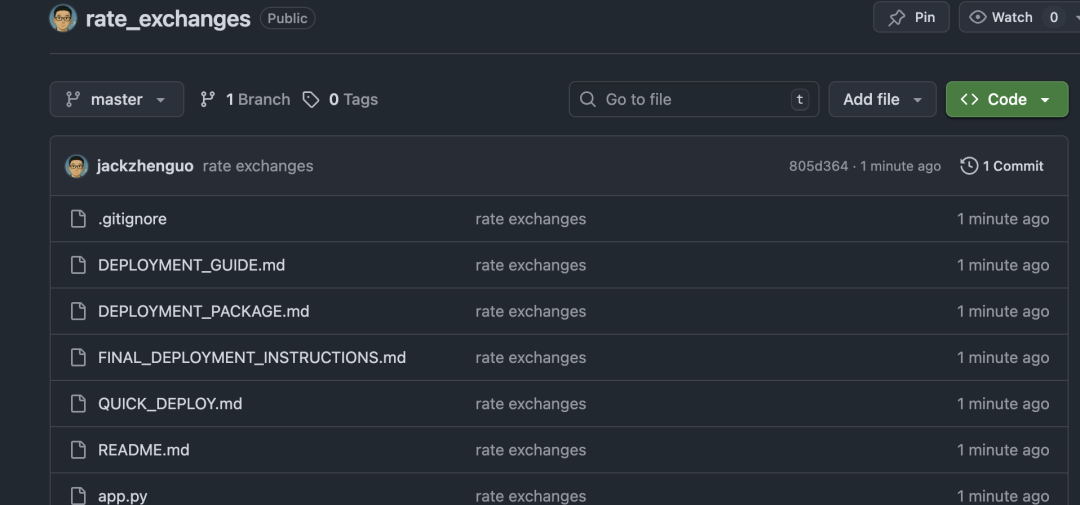This screenshot has width=1080, height=505.
Task: Open FINAL_DEPLOYMENT_INSTRUCTIONS.md file
Action: click(x=251, y=357)
